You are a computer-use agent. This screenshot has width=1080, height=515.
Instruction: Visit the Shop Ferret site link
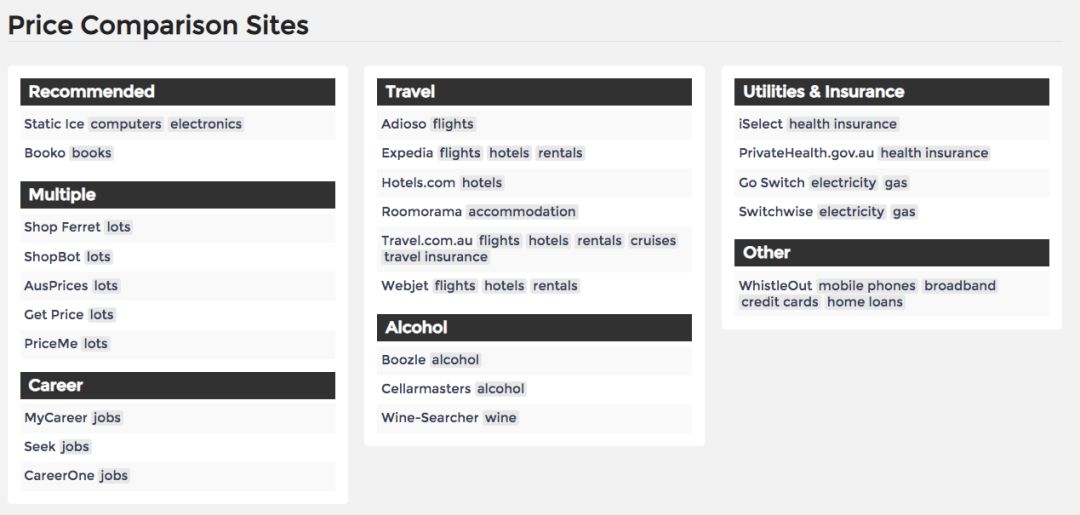[x=62, y=227]
